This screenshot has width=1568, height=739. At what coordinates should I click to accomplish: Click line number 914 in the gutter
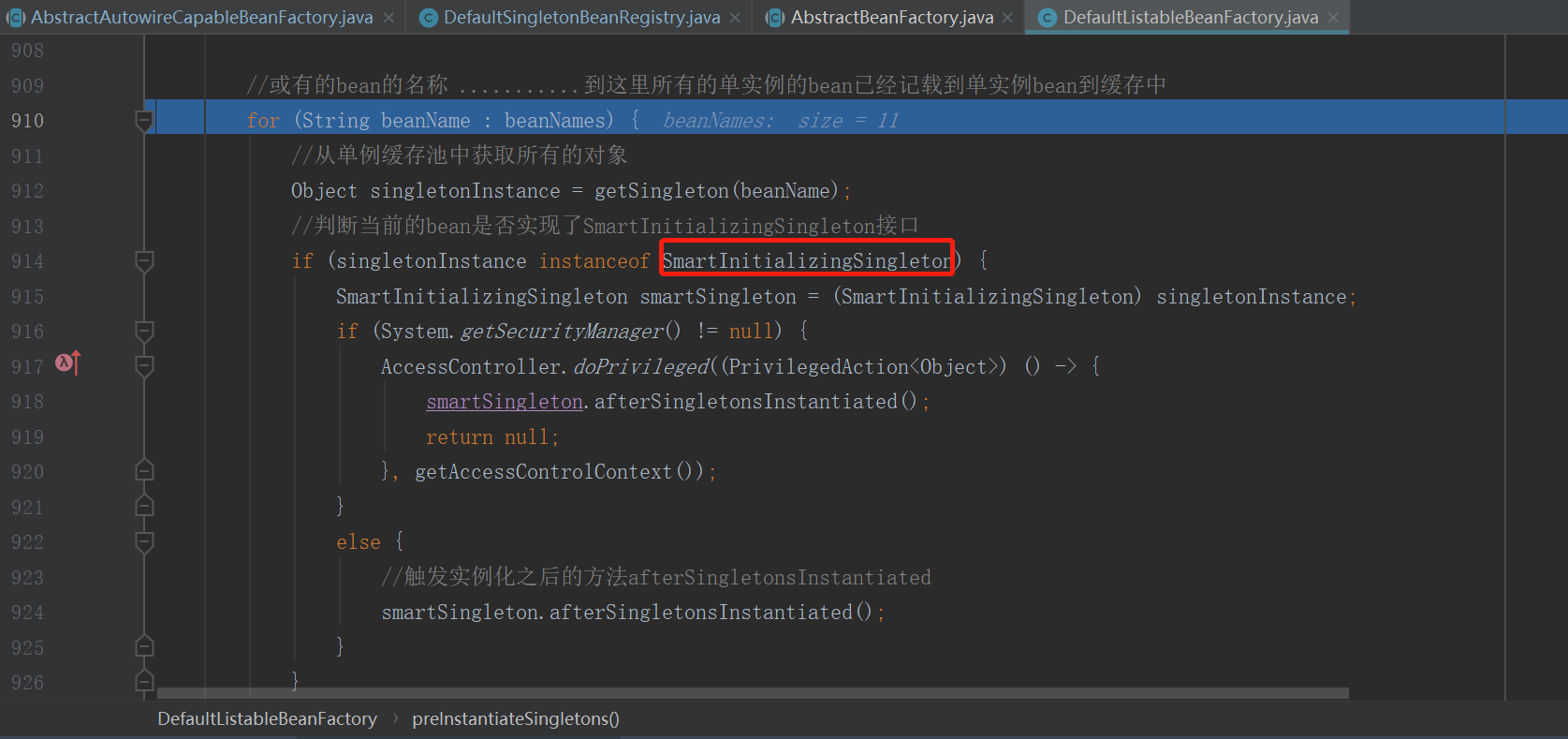(x=27, y=261)
